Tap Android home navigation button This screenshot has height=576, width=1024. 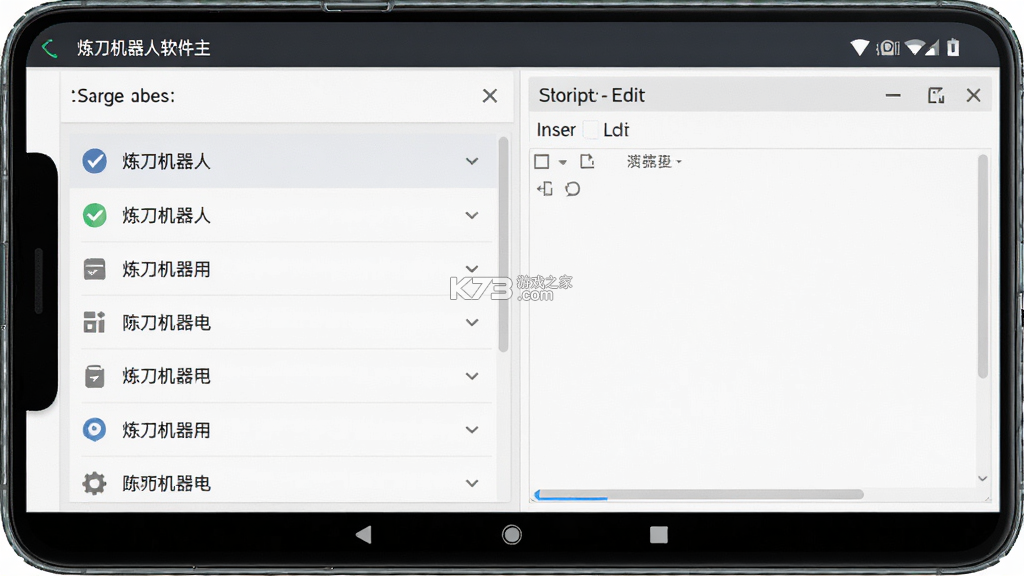click(x=511, y=535)
